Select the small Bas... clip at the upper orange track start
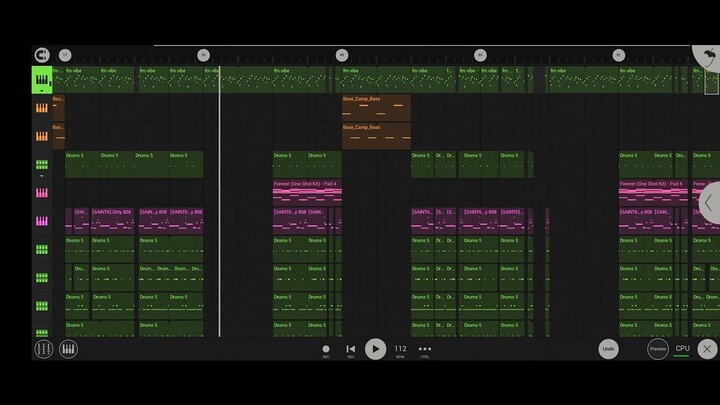Screen dimensions: 720x405 (58, 108)
